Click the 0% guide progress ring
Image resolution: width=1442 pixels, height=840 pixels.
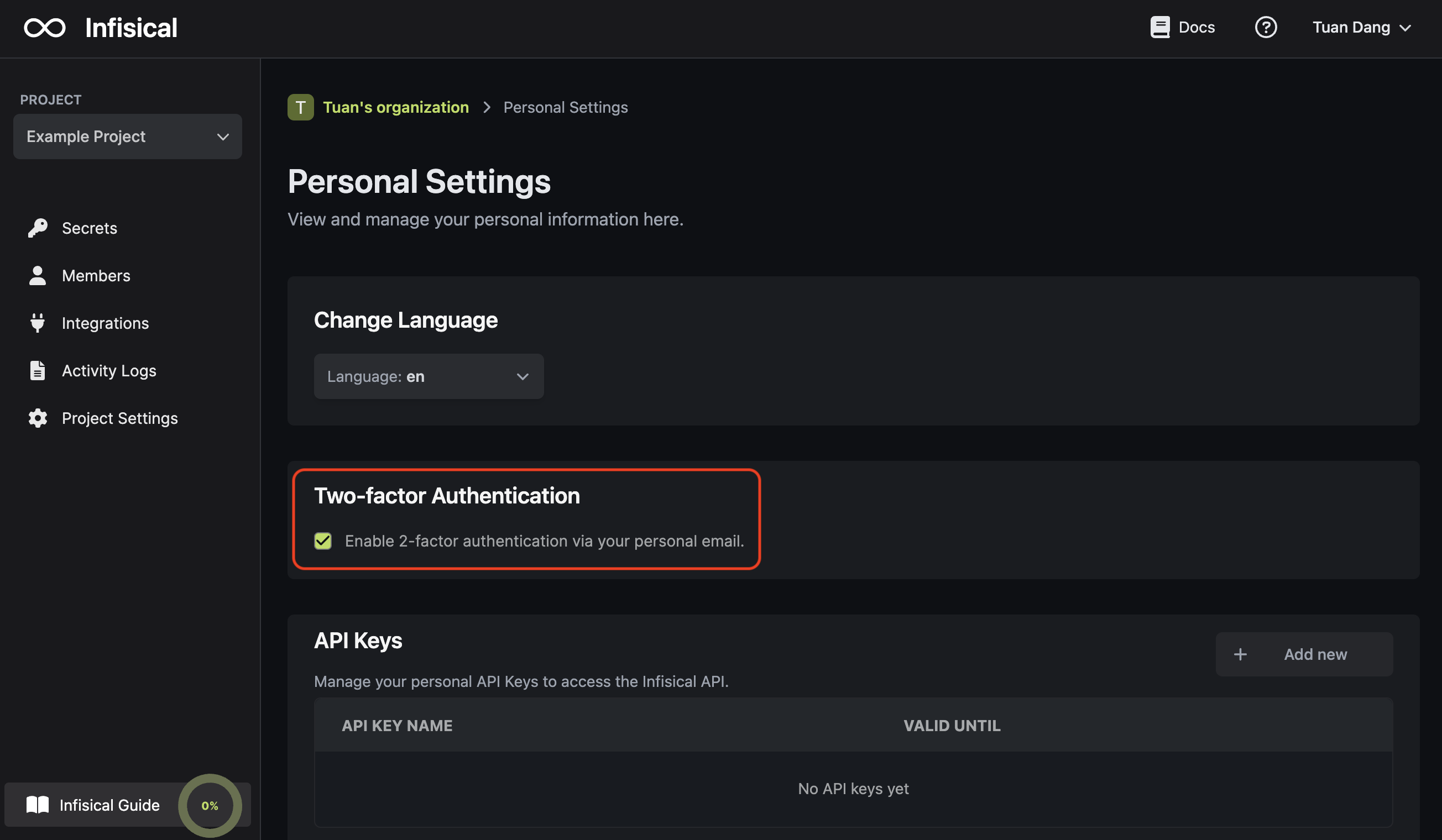(210, 805)
